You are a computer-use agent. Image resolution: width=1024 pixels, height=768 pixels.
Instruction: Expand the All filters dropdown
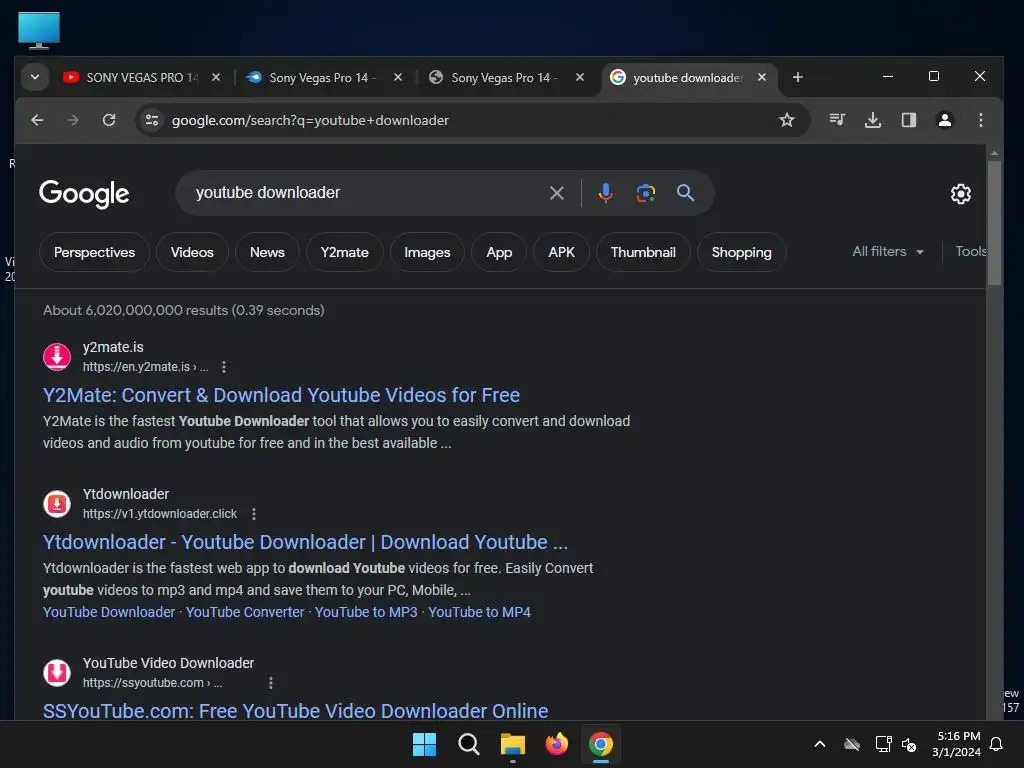(x=887, y=251)
